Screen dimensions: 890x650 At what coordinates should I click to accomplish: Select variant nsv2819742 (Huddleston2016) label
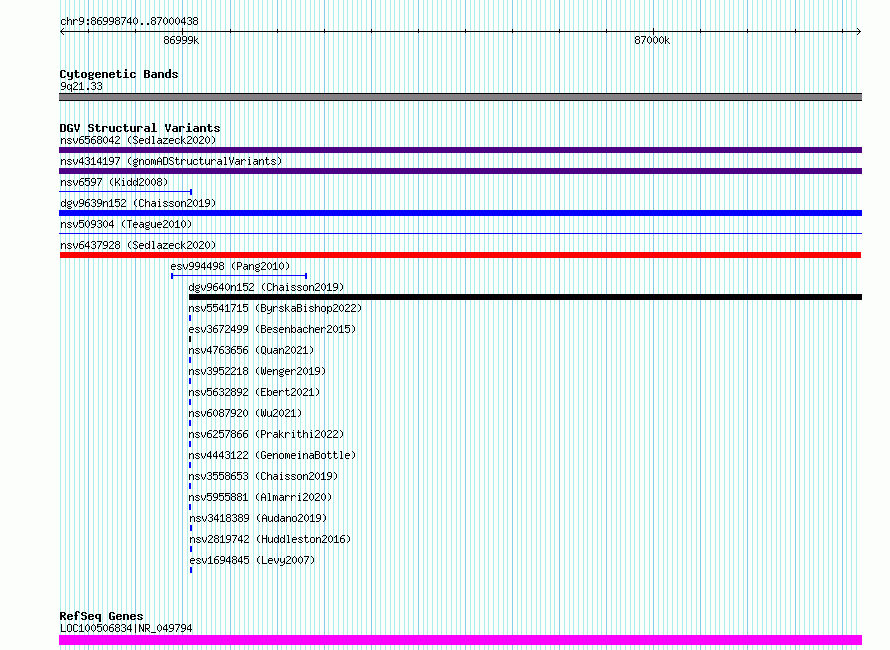[270, 539]
